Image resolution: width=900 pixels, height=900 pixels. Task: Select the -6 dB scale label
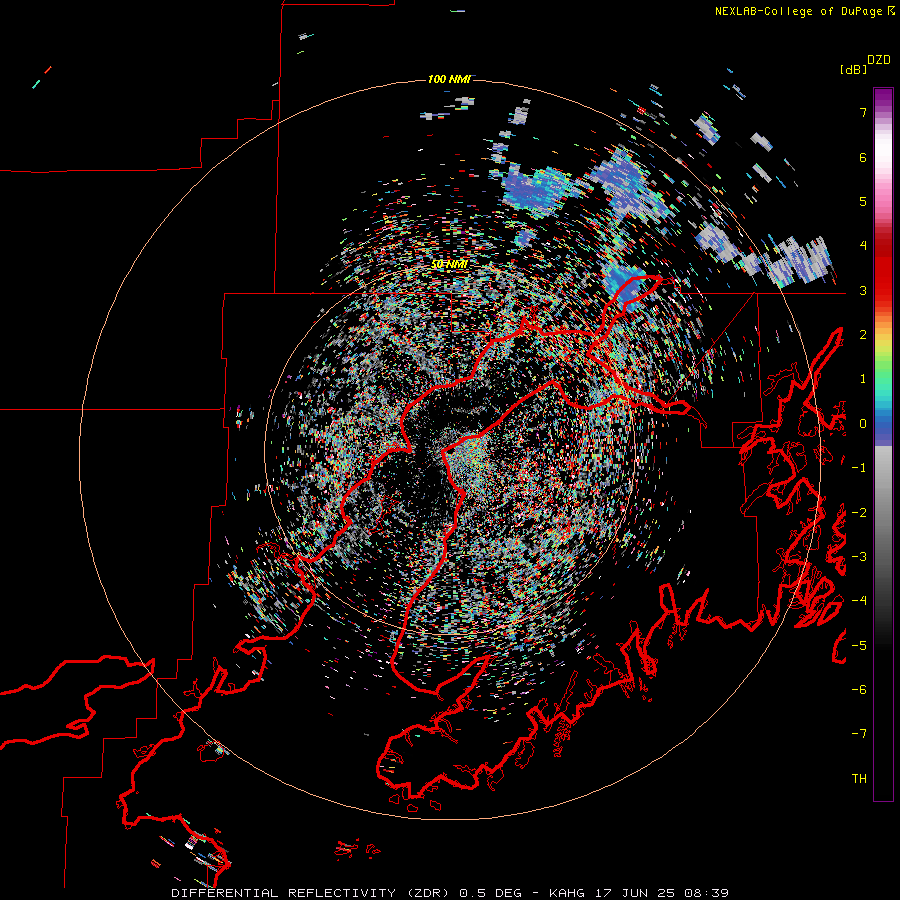point(859,690)
